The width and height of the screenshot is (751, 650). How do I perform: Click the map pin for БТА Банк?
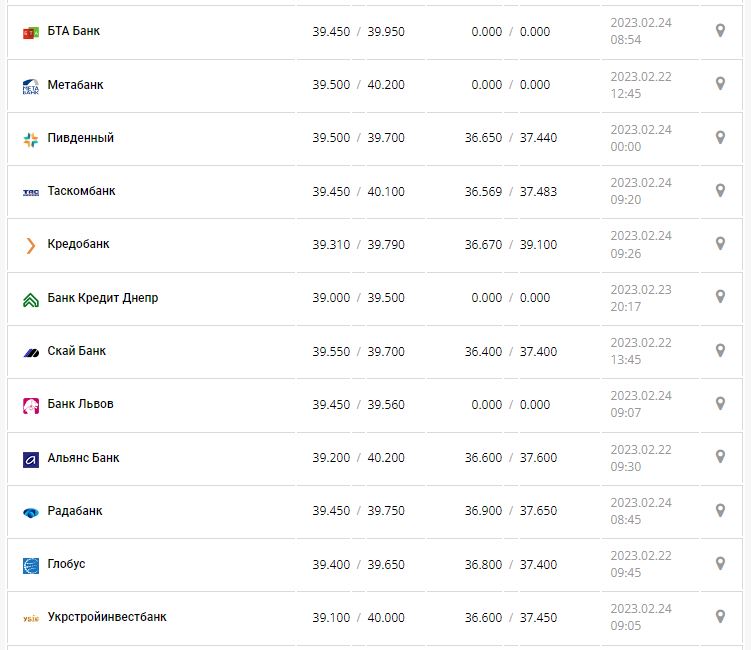point(720,31)
